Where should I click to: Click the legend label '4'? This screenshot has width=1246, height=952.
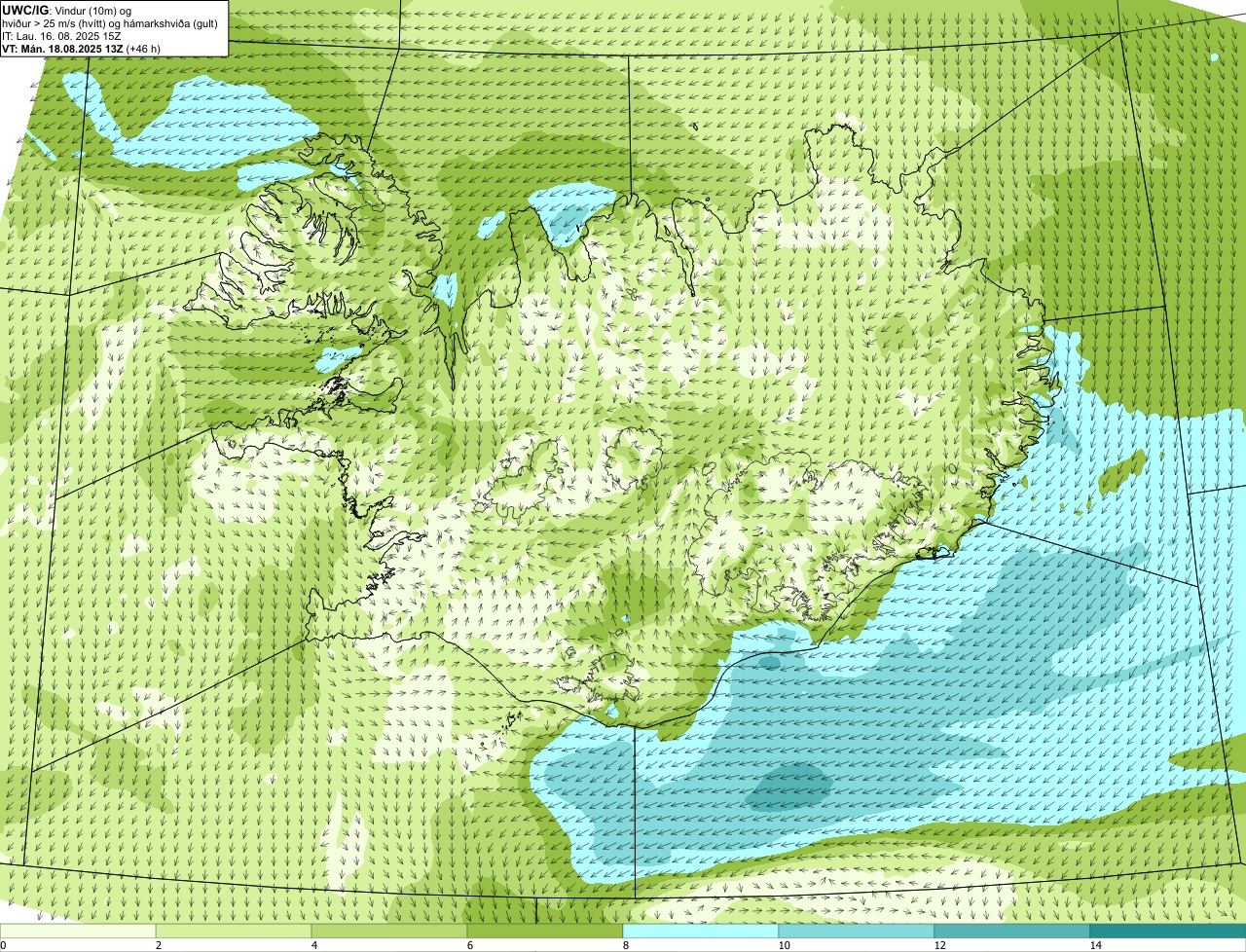314,945
